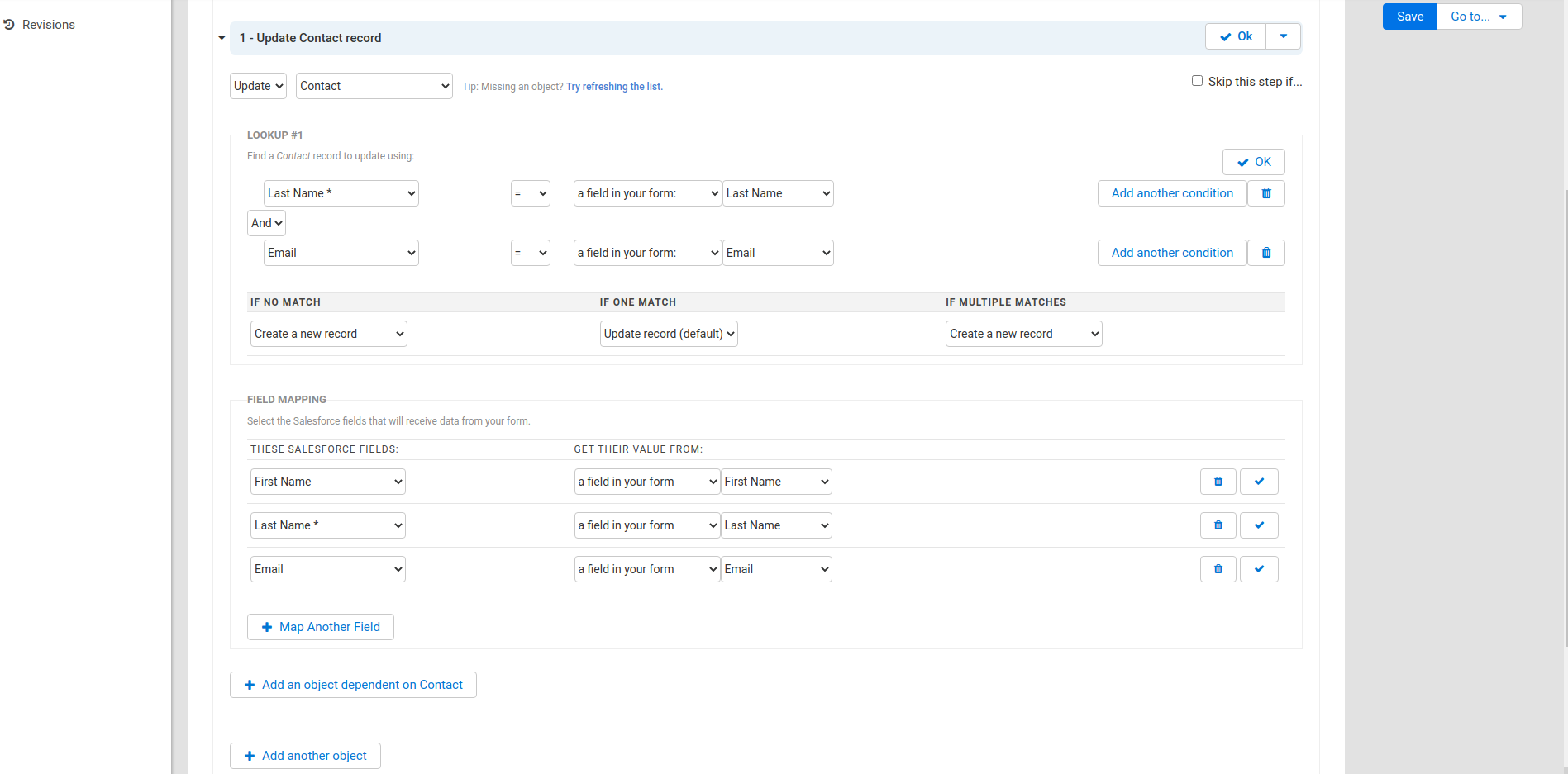The width and height of the screenshot is (1568, 774).
Task: Open the equals operator dropdown for Last Name
Action: 531,193
